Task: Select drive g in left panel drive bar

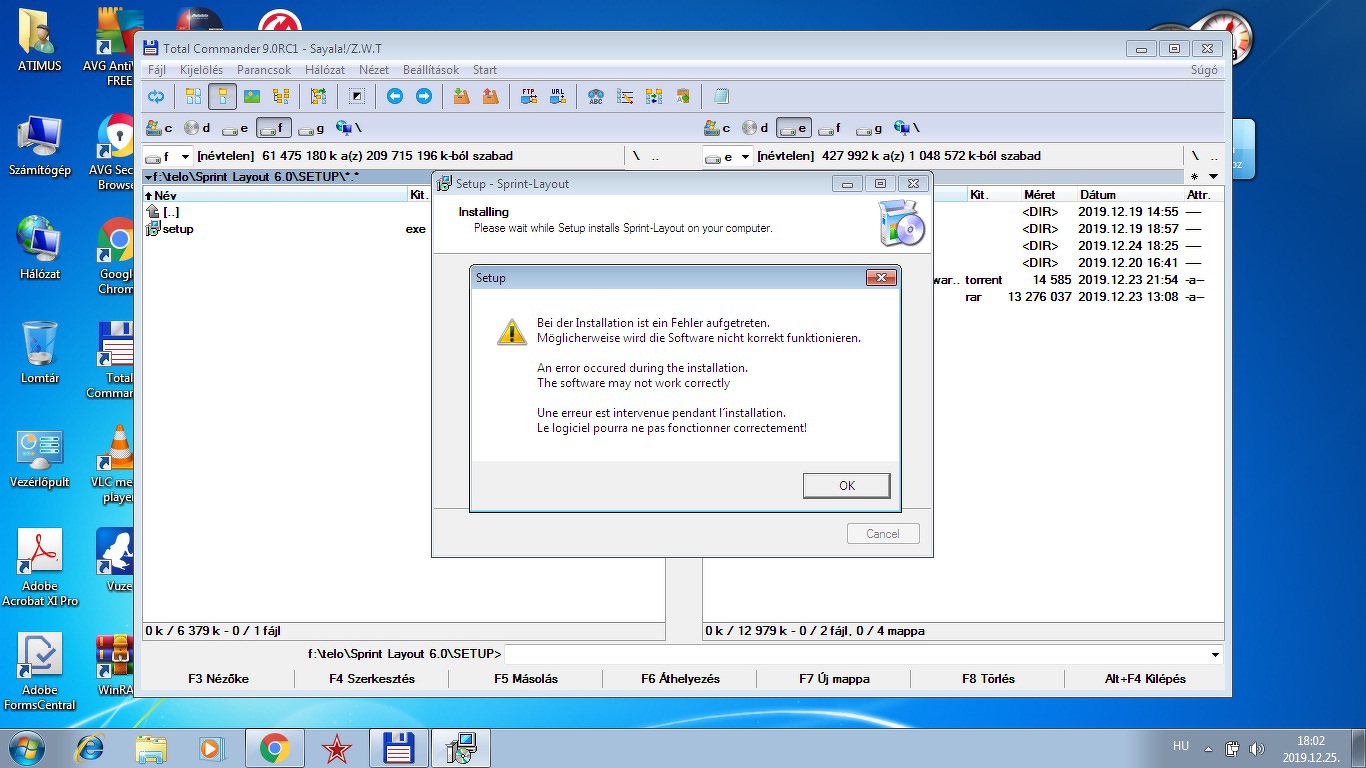Action: [x=312, y=128]
